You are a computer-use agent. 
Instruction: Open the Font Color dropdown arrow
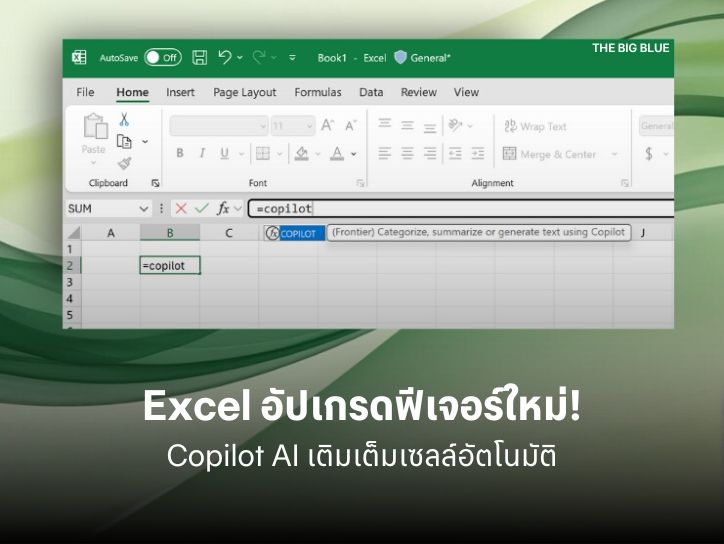click(x=354, y=154)
